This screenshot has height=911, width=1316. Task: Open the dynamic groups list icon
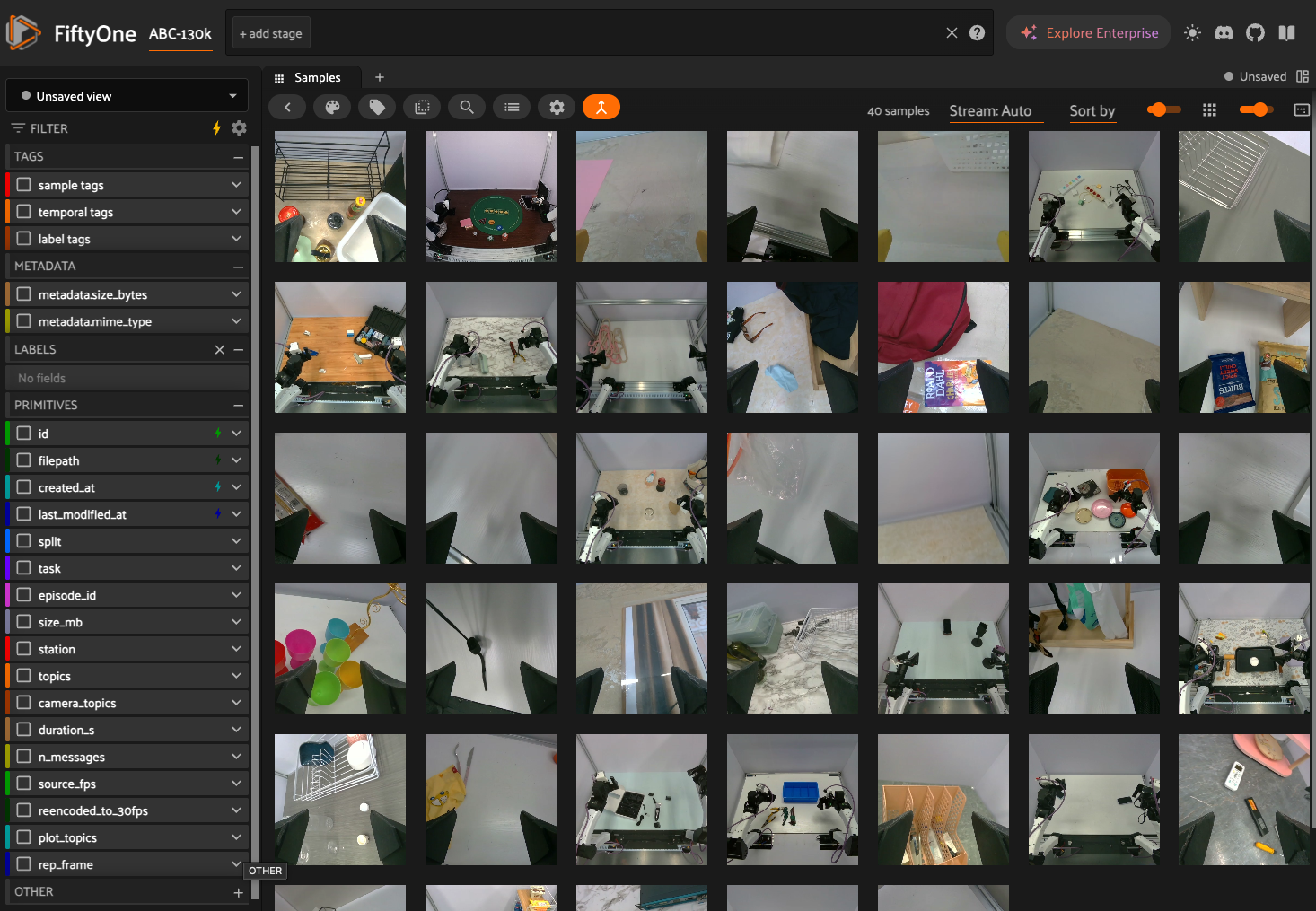point(512,108)
